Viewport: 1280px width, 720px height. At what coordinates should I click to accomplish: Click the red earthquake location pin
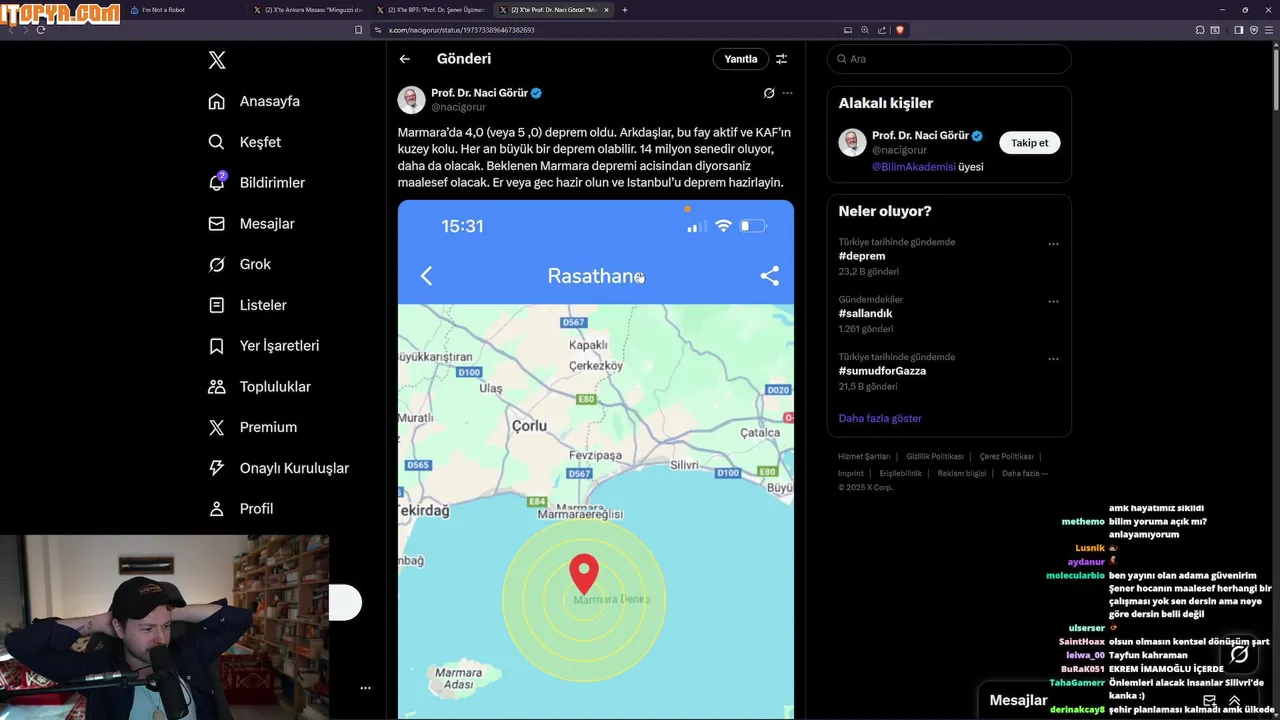pos(584,574)
